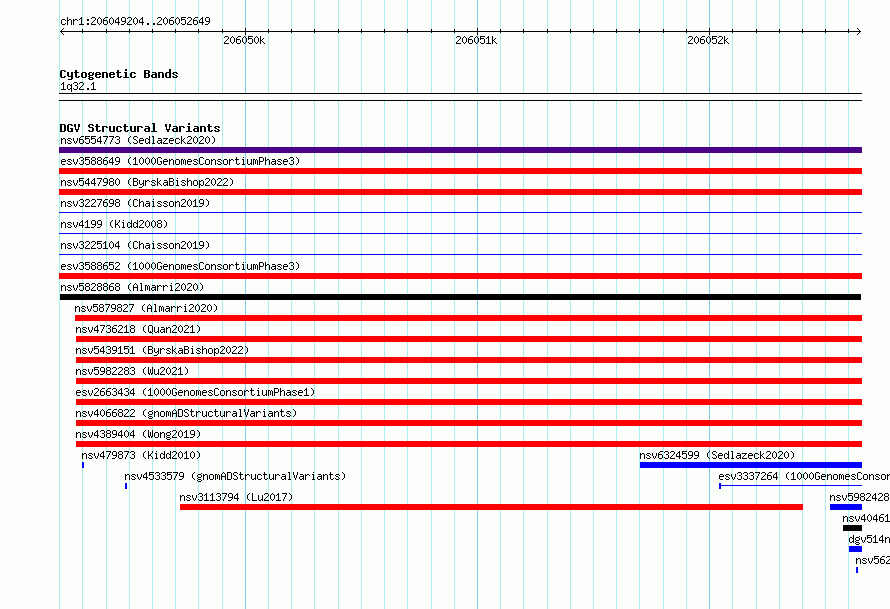The height and width of the screenshot is (609, 890).
Task: Click the red bar of nsv3113794 (Lu2017)
Action: (491, 507)
